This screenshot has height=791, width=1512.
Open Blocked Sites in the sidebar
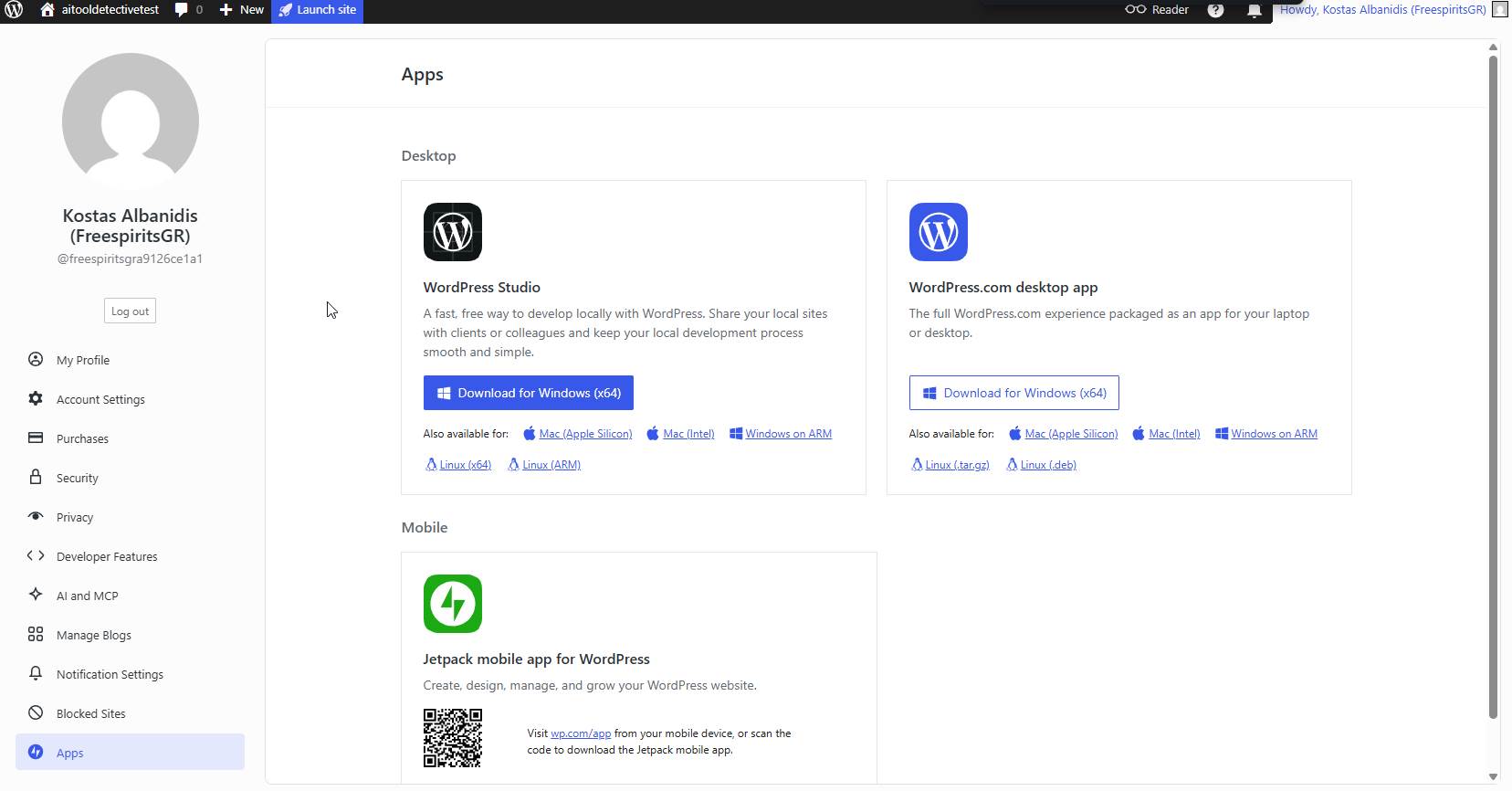click(x=130, y=713)
